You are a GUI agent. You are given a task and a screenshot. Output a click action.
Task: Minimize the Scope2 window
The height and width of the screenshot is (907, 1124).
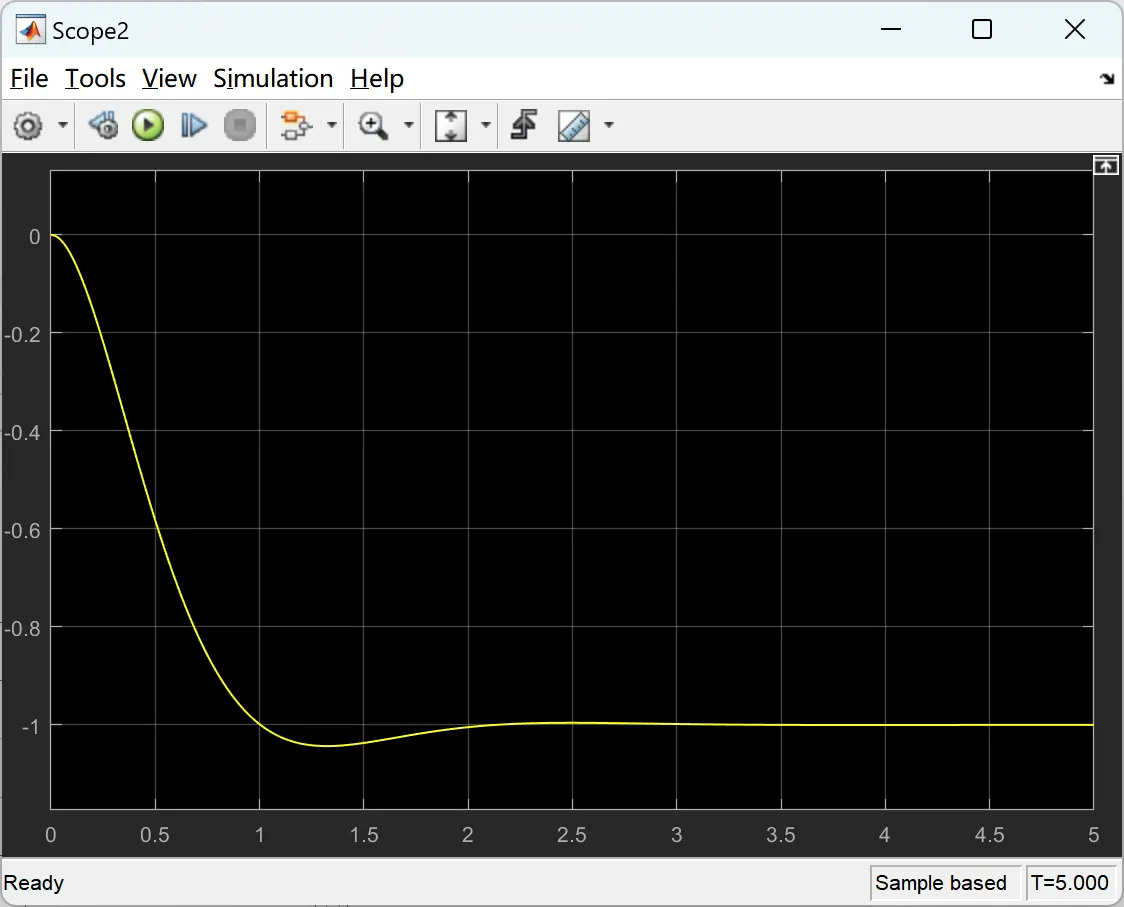[890, 29]
